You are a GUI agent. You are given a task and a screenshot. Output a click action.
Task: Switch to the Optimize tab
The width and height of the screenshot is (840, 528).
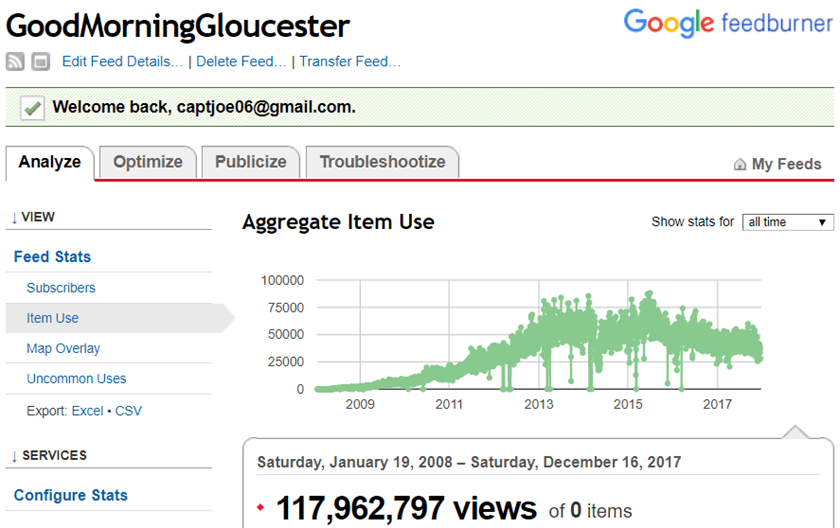point(148,162)
